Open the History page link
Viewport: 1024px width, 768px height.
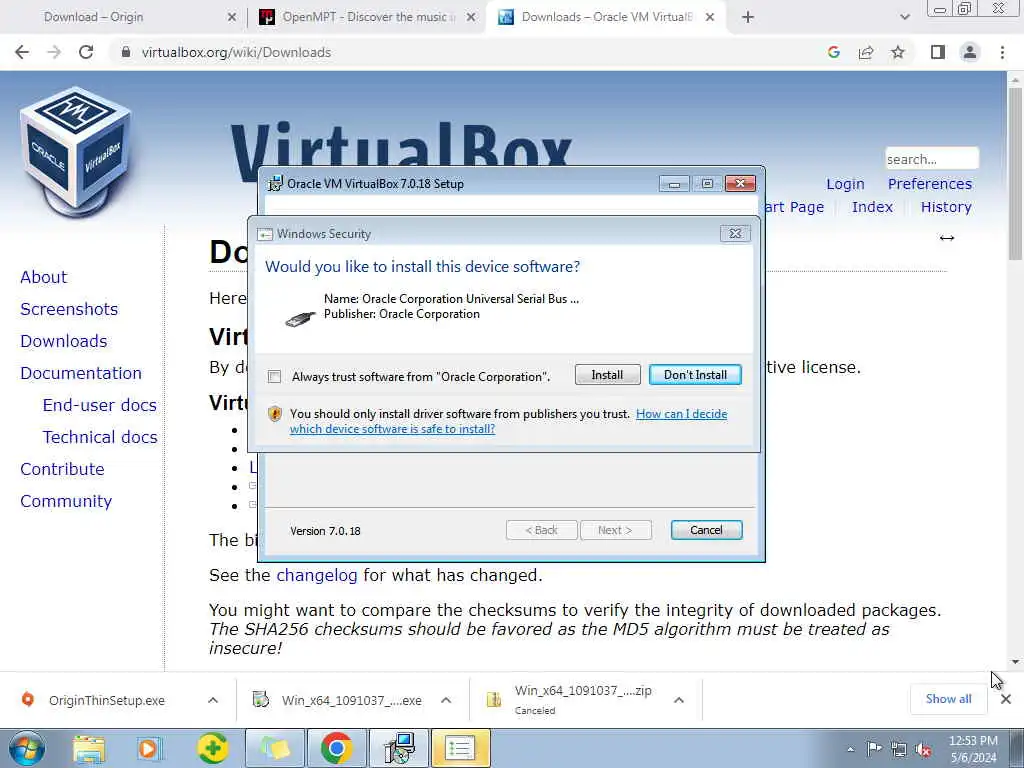(946, 207)
